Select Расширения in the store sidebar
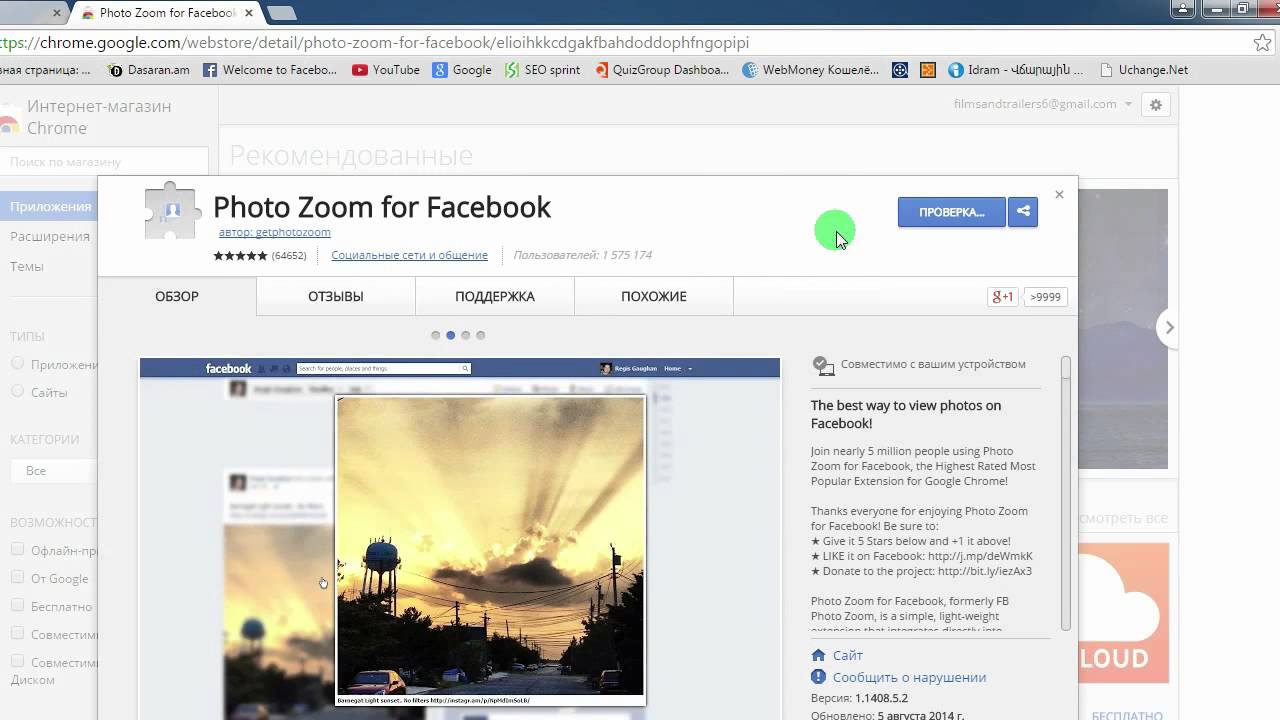Screen dimensions: 1280x720 click(x=50, y=236)
